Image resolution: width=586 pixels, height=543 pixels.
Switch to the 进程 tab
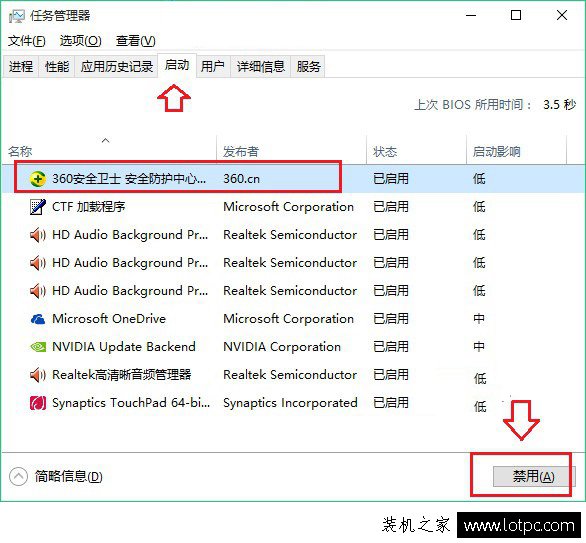coord(21,67)
